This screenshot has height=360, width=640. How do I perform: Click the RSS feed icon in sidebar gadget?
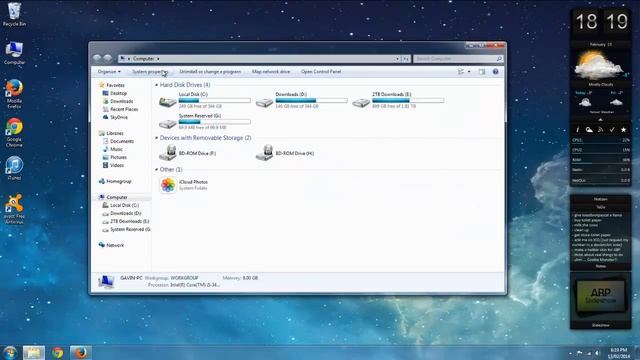click(x=600, y=130)
